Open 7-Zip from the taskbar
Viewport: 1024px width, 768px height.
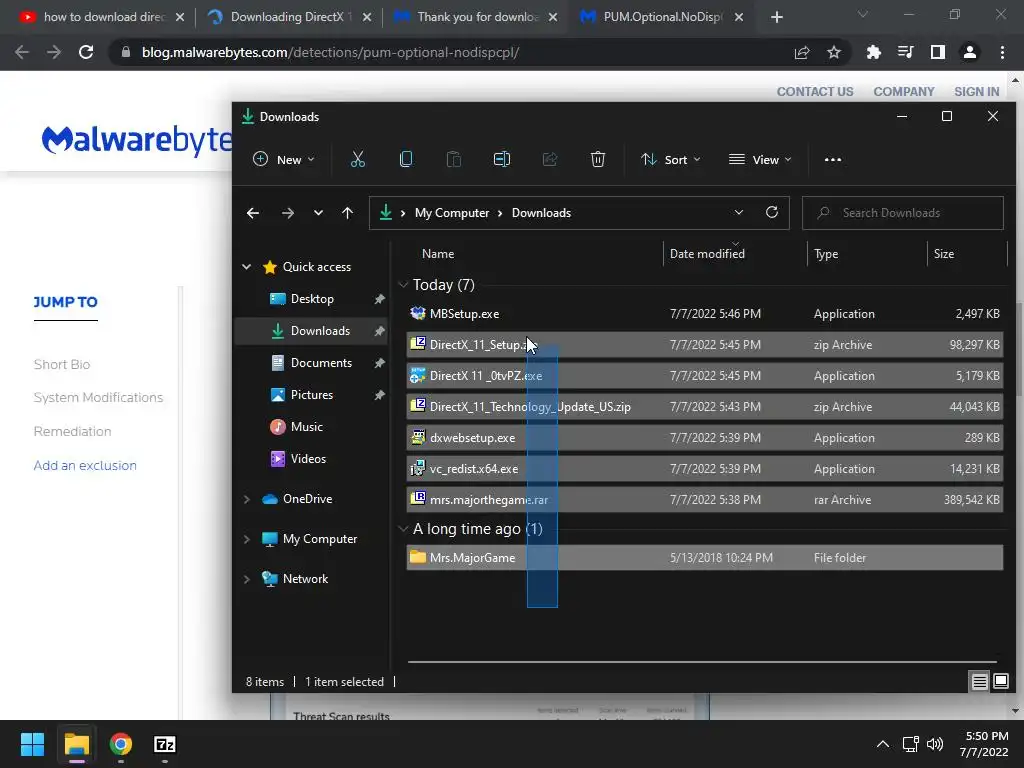pyautogui.click(x=165, y=744)
